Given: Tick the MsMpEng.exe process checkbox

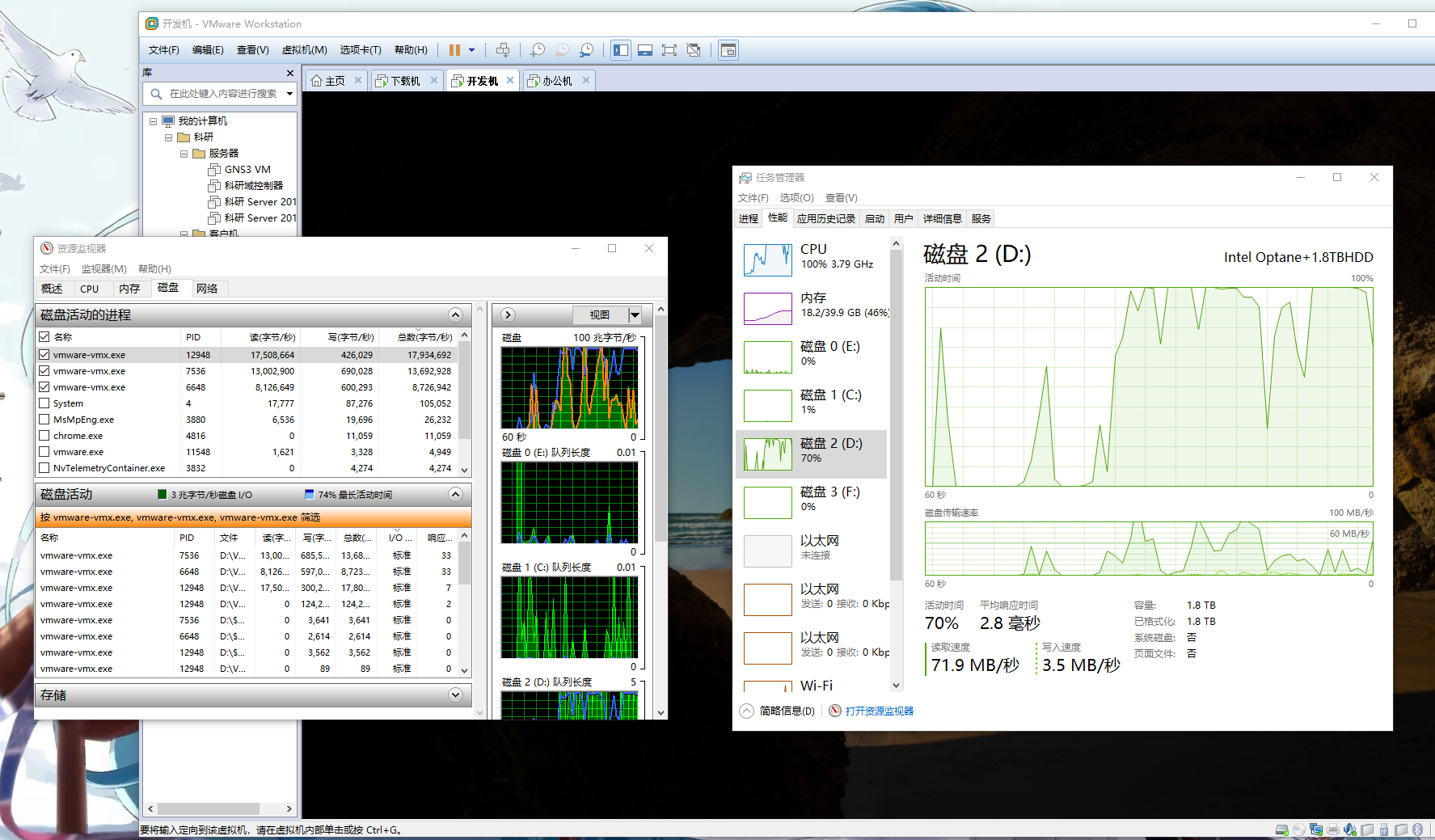Looking at the screenshot, I should (44, 420).
